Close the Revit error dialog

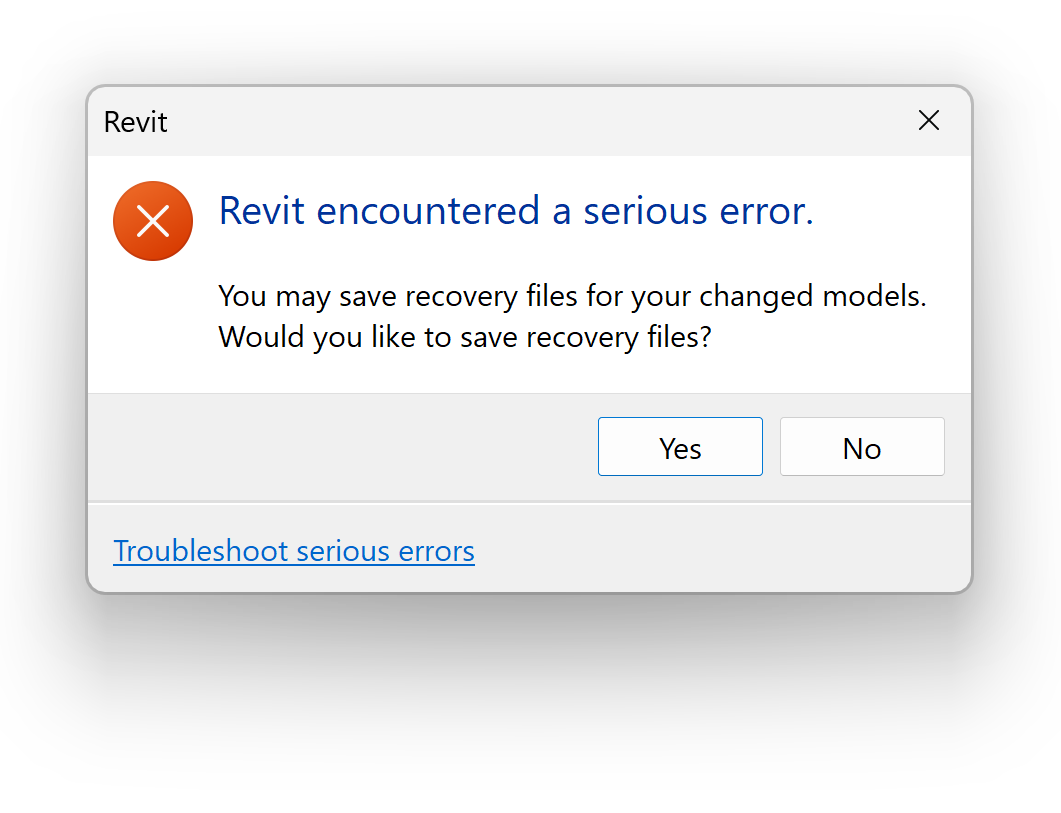coord(929,121)
